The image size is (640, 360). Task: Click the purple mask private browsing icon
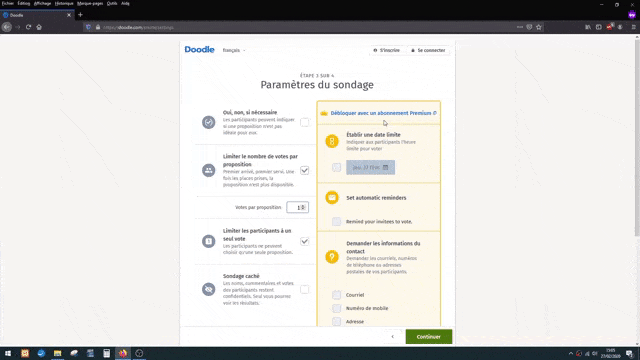(632, 15)
